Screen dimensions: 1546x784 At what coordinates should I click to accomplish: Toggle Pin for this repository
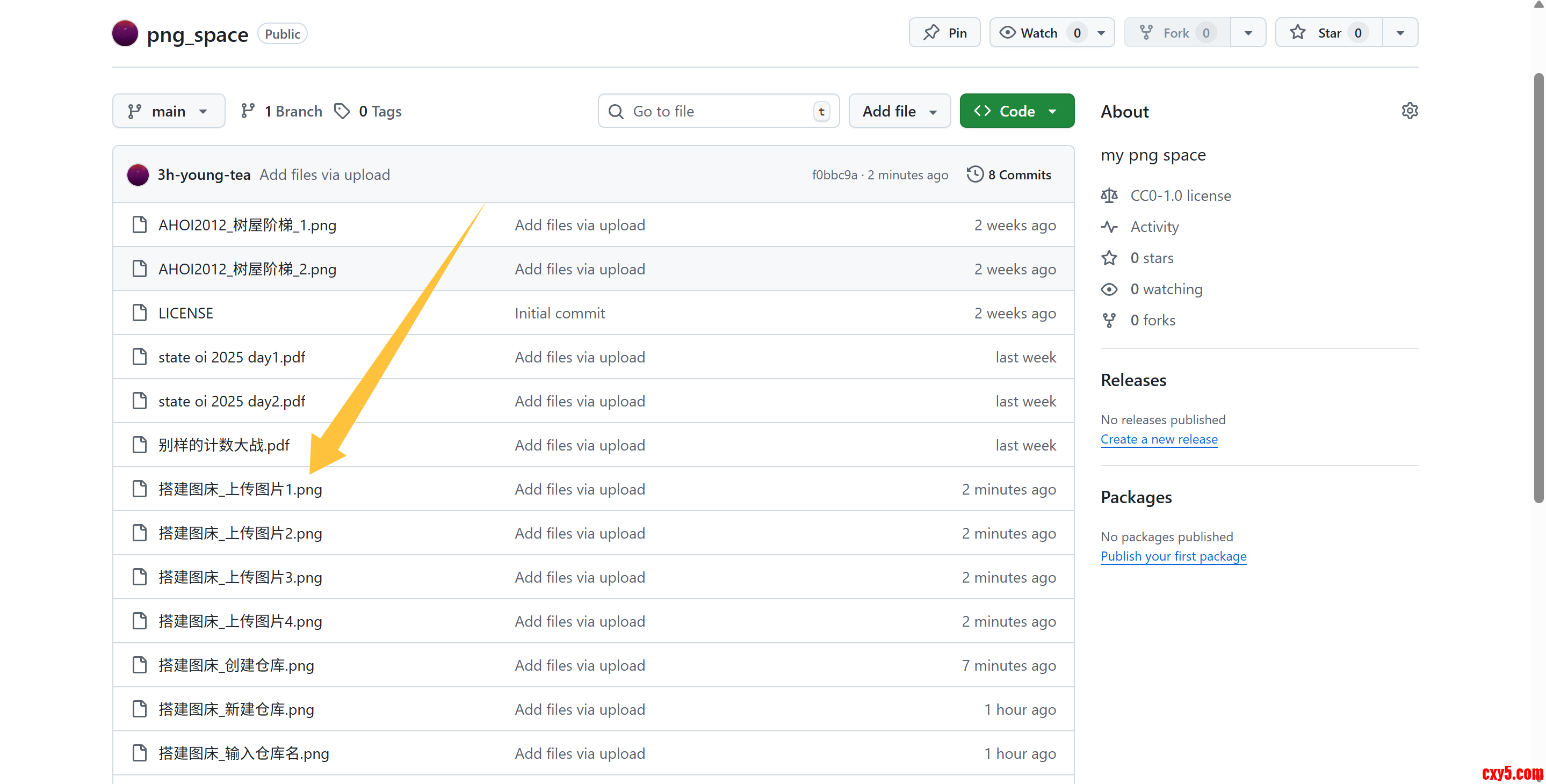pos(945,33)
